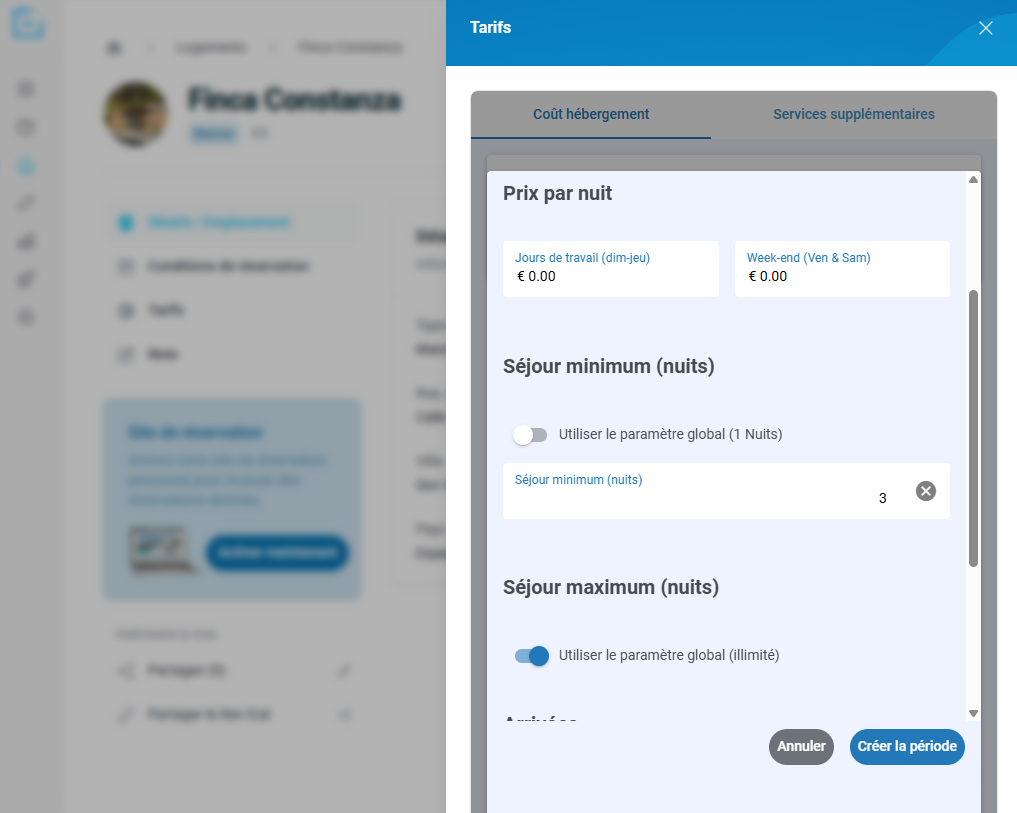
Task: Disable global maximum stay (illimité) switch
Action: (532, 656)
